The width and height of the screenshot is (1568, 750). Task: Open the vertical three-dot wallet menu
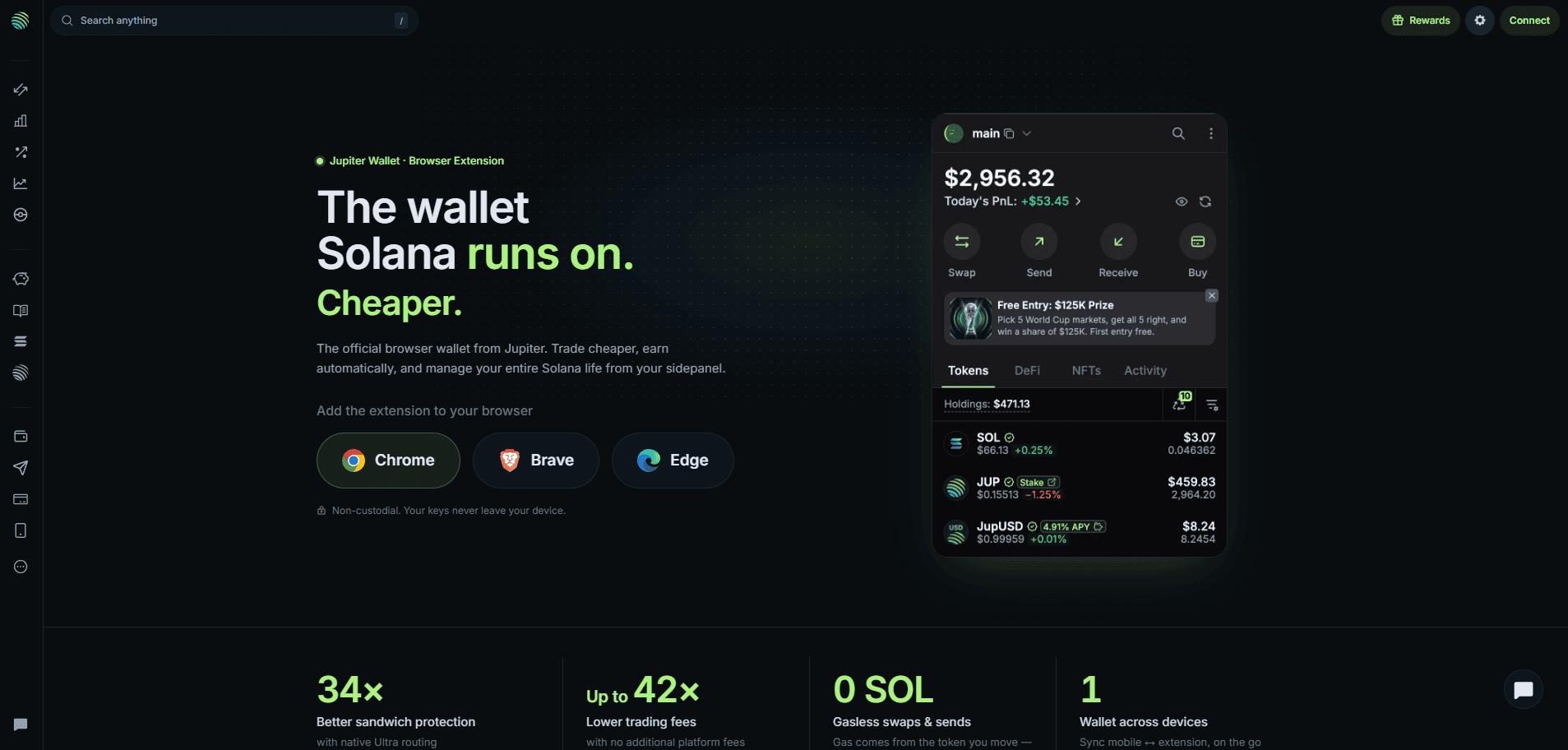coord(1211,133)
